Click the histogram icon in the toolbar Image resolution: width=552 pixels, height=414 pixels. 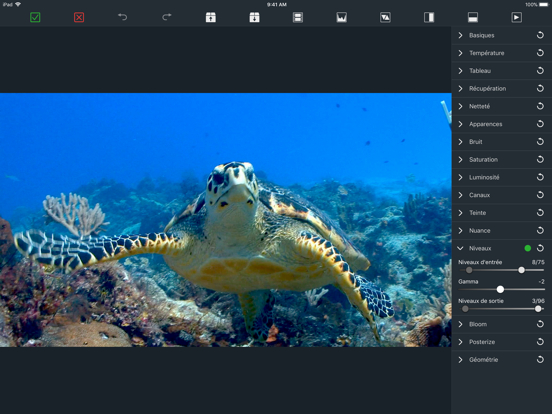341,17
